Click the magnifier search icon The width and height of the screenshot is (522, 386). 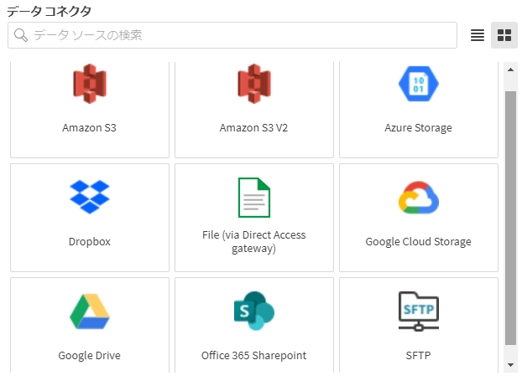pyautogui.click(x=21, y=35)
